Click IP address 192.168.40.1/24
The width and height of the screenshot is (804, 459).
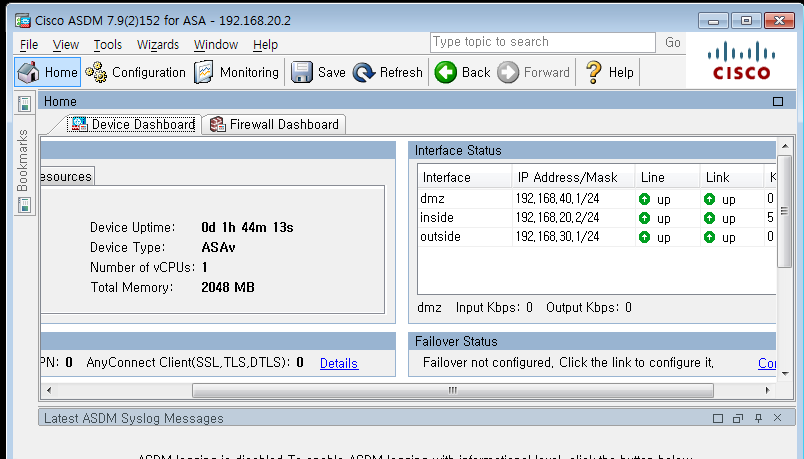pyautogui.click(x=557, y=198)
